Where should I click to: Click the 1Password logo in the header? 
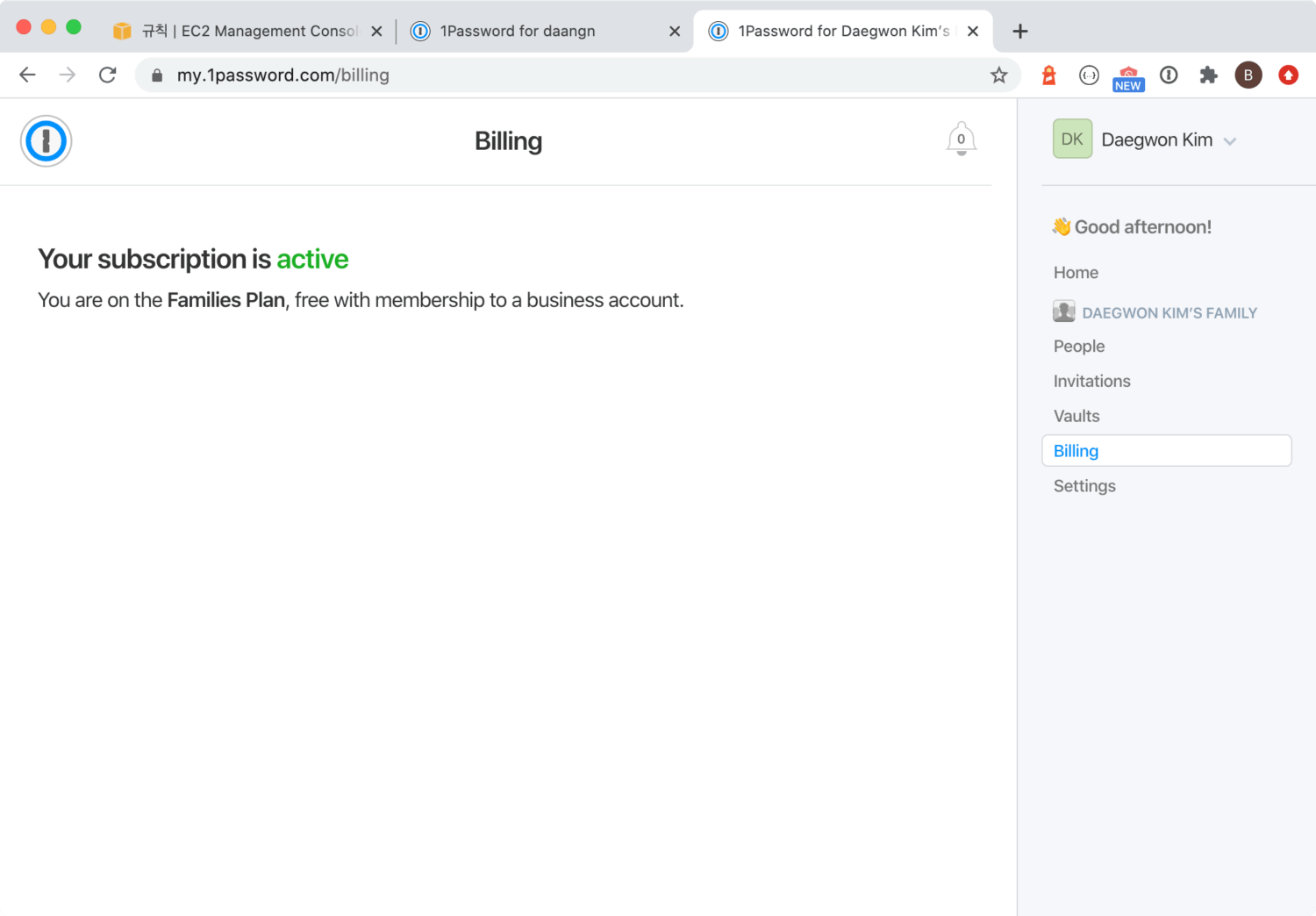pyautogui.click(x=46, y=141)
